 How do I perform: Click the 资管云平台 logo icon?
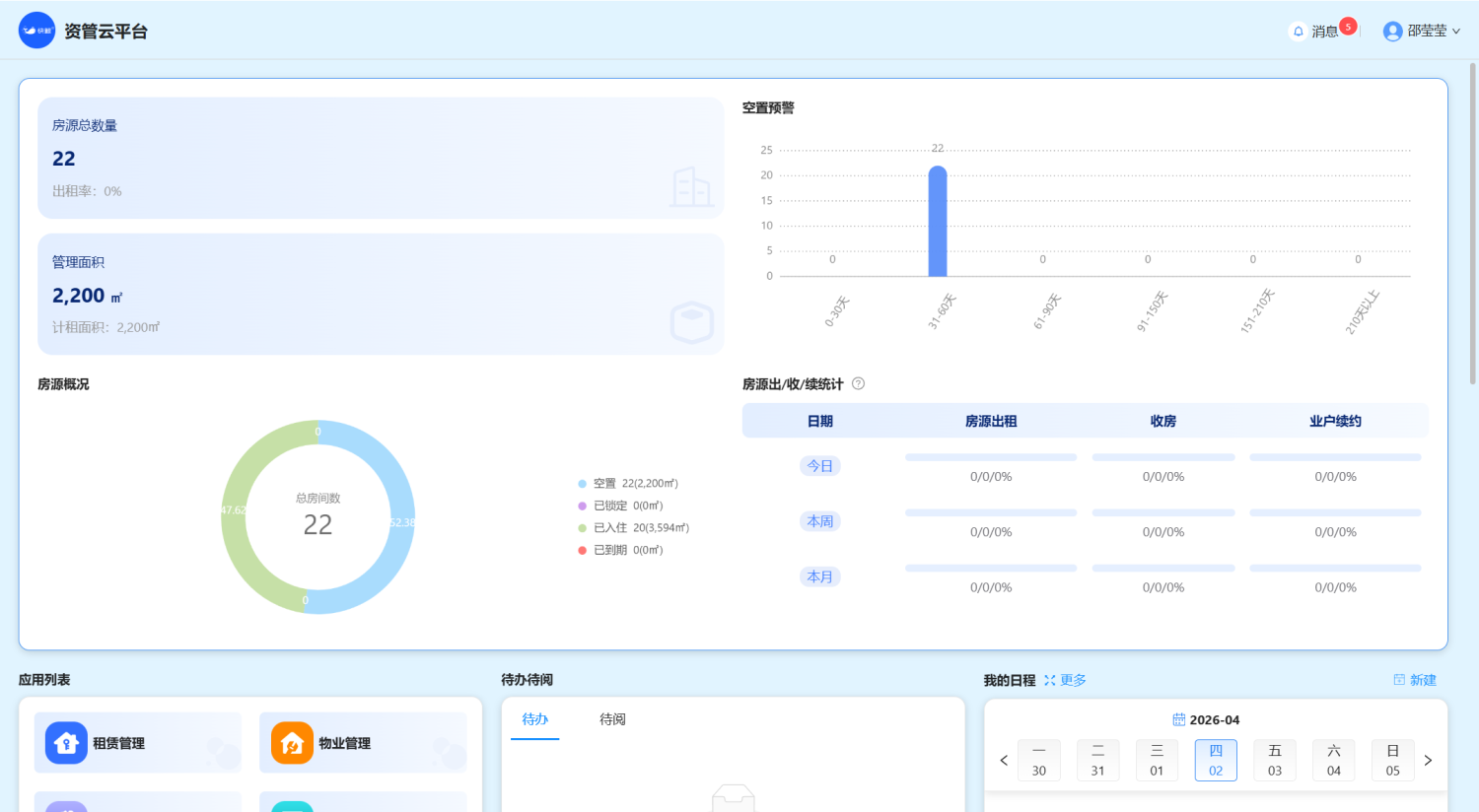coord(36,31)
